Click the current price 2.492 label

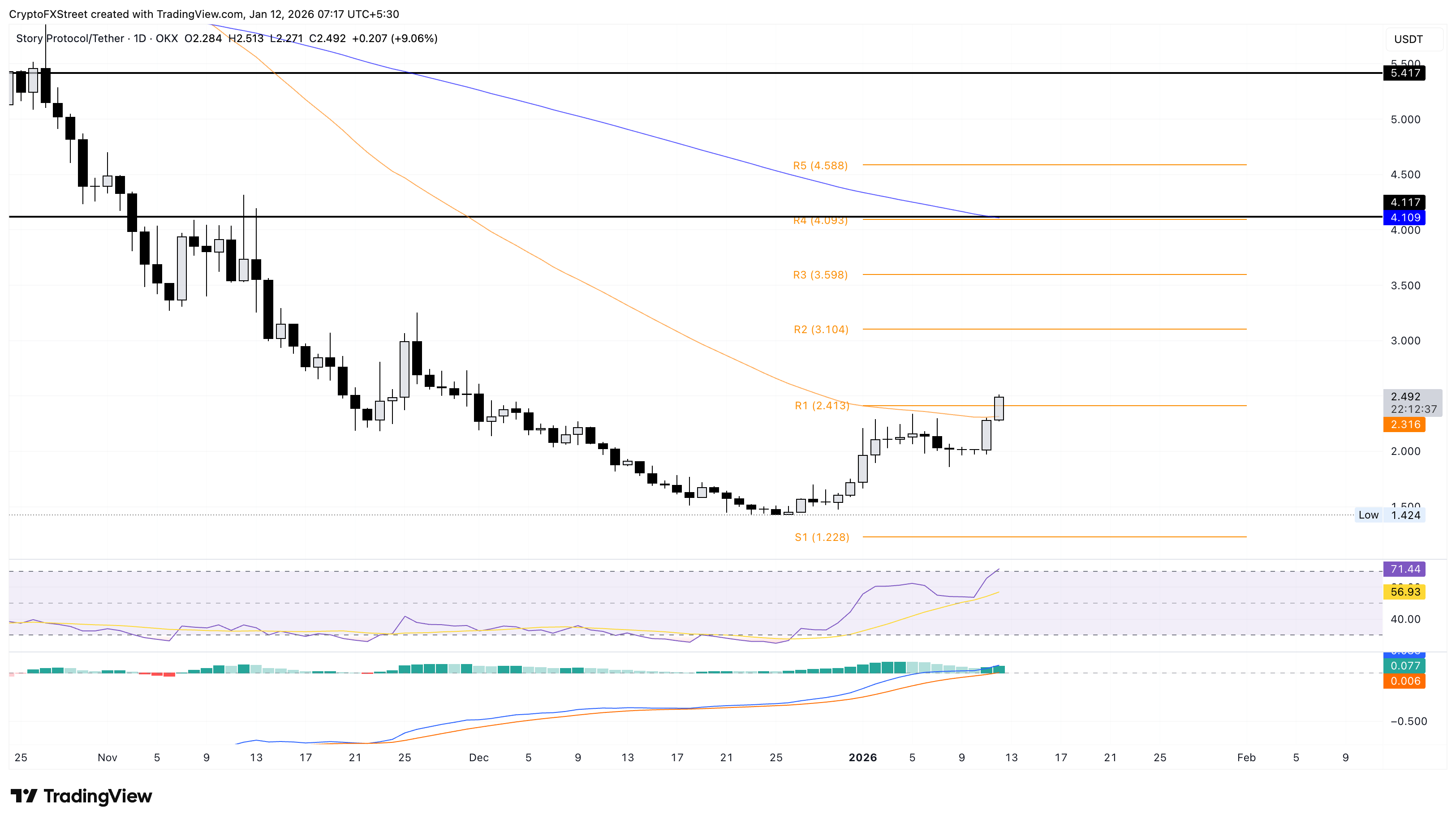pos(1406,397)
